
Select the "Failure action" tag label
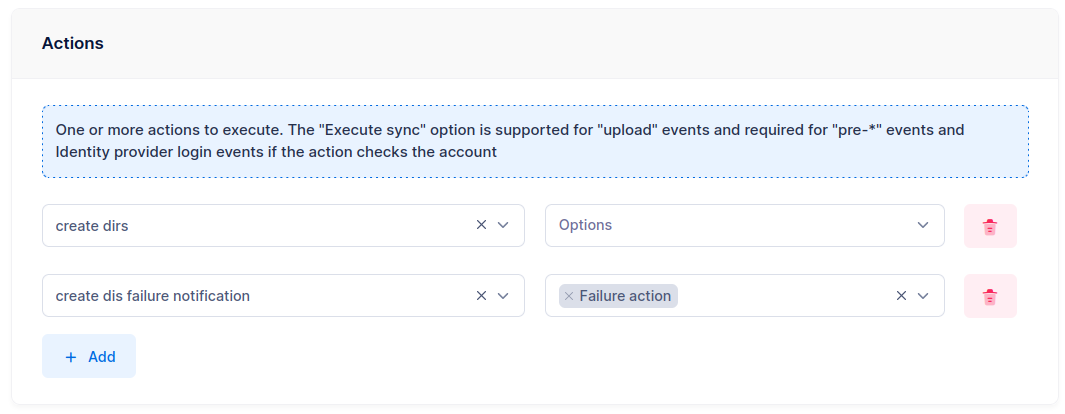click(625, 296)
